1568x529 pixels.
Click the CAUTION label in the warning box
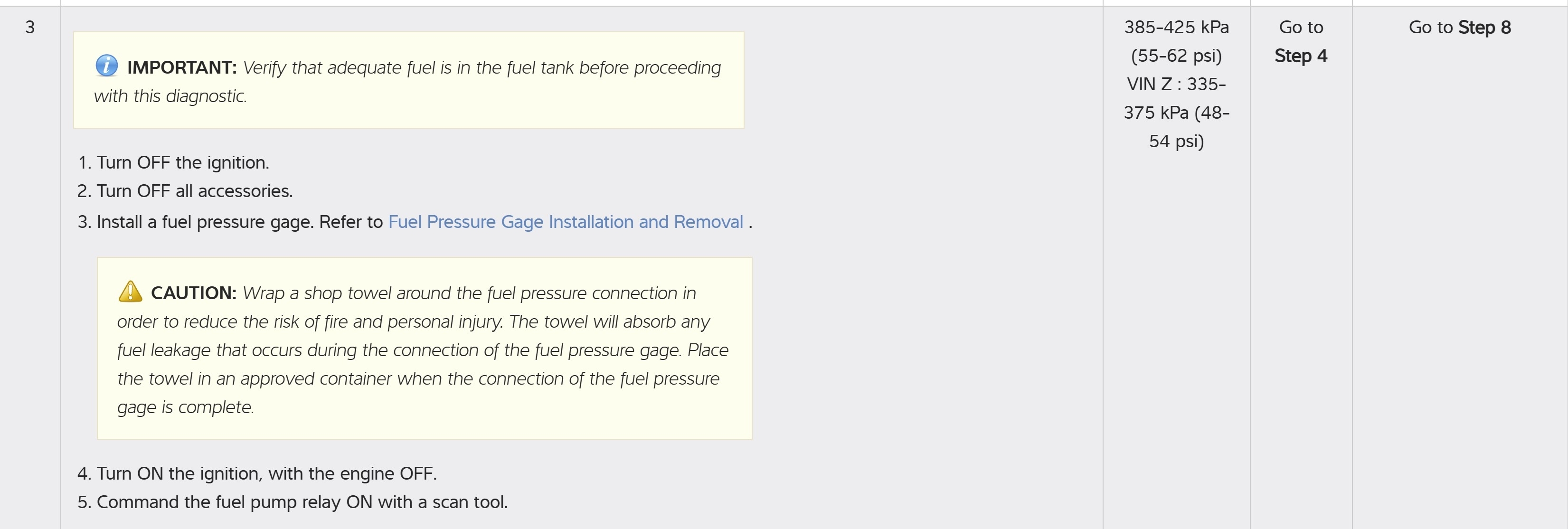pos(193,293)
